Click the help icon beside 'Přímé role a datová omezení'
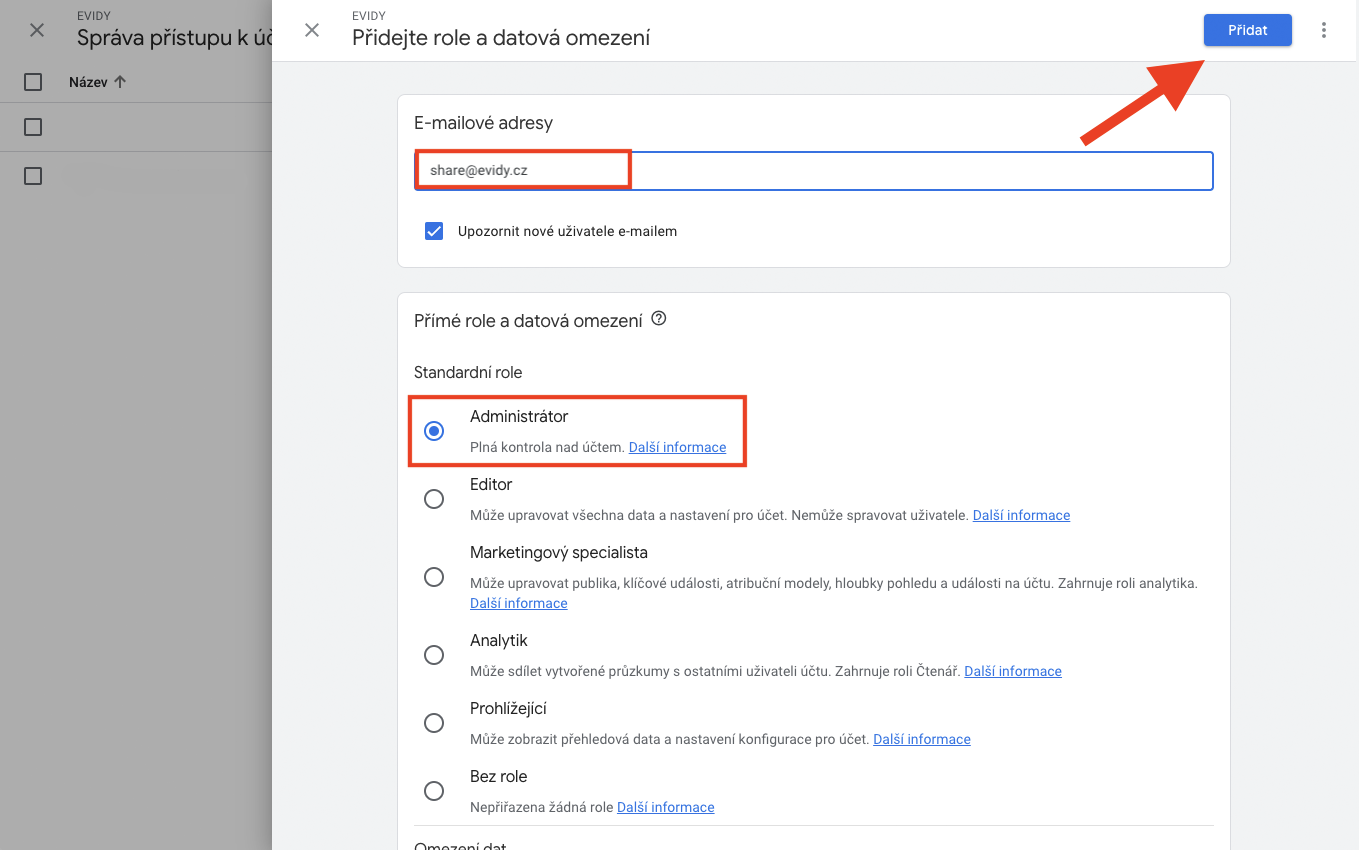This screenshot has width=1359, height=850. pyautogui.click(x=658, y=320)
